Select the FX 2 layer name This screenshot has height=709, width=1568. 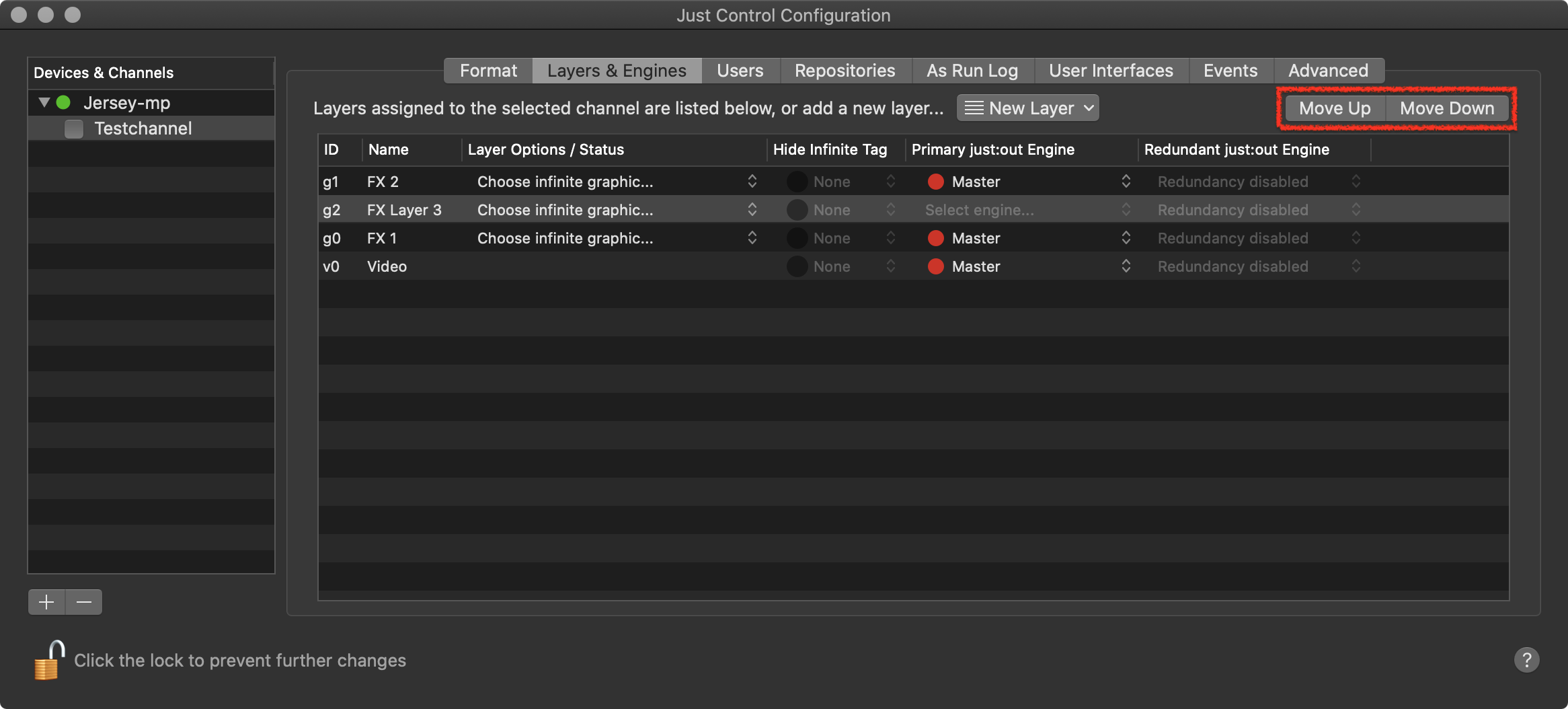tap(383, 182)
